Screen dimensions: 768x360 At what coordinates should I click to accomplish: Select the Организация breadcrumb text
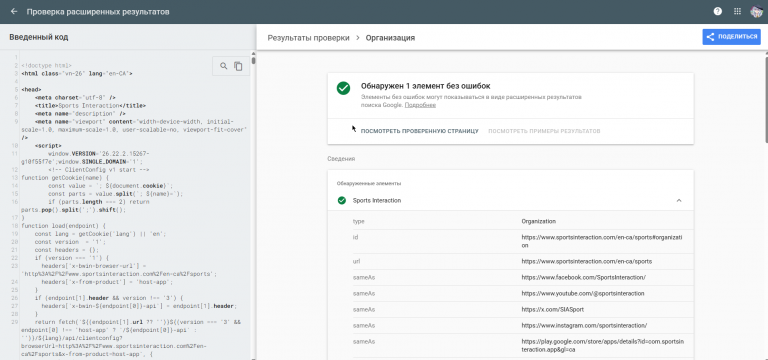click(390, 38)
